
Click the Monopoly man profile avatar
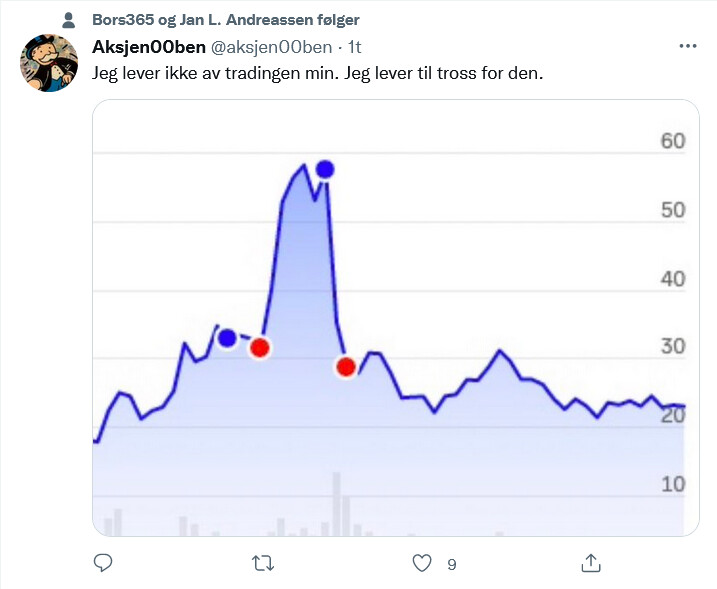(x=49, y=63)
